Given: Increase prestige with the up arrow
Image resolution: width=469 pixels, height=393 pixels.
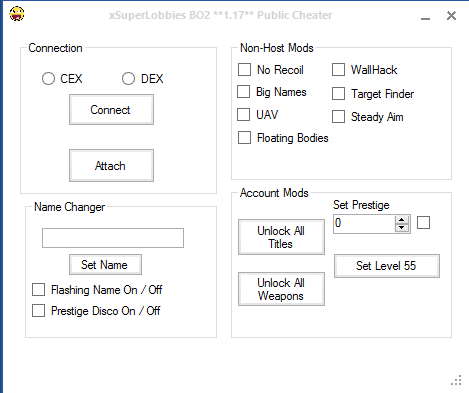Looking at the screenshot, I should tap(402, 220).
